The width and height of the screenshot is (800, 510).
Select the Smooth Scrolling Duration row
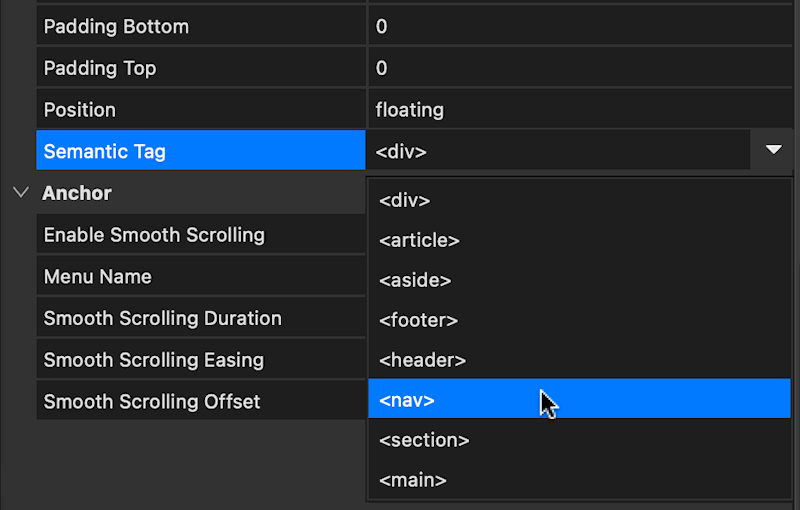(x=201, y=318)
